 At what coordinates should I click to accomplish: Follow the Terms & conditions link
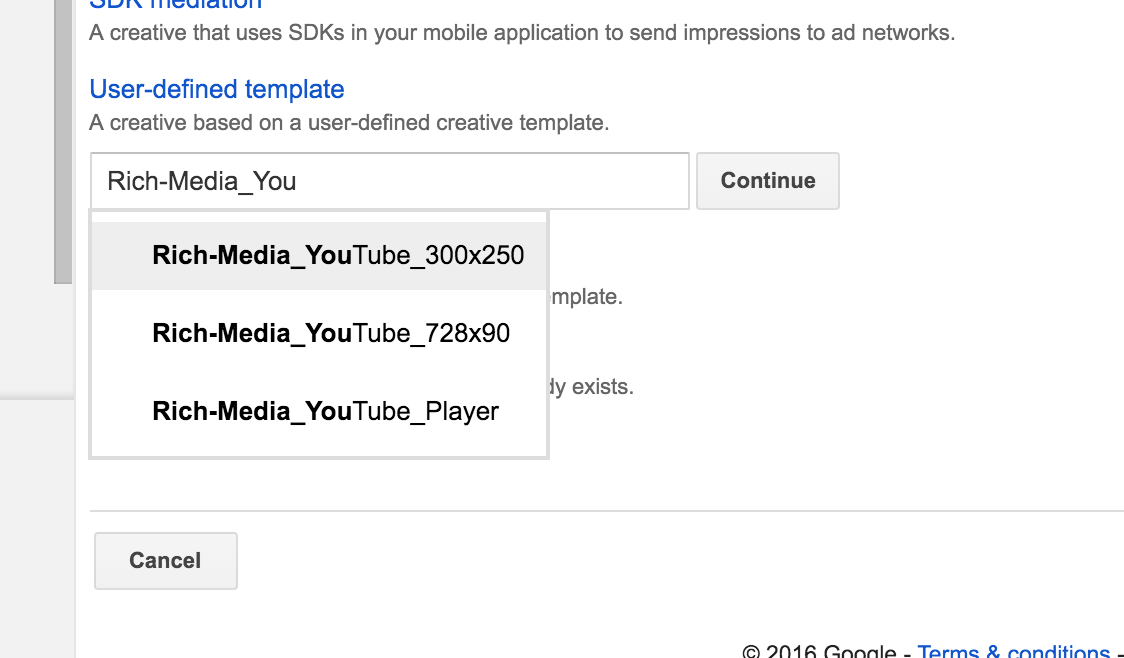1013,651
